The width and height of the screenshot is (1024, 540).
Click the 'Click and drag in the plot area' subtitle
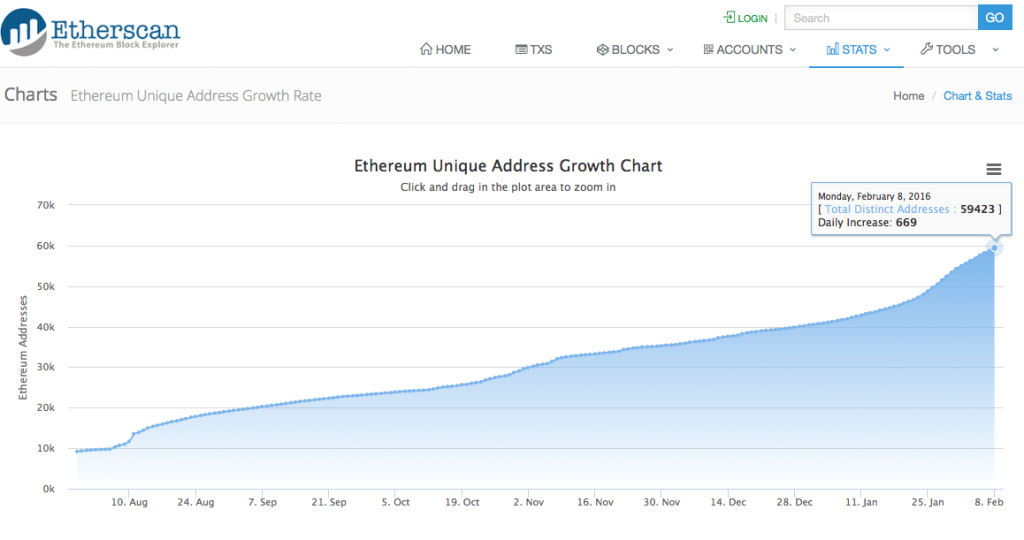tap(508, 187)
